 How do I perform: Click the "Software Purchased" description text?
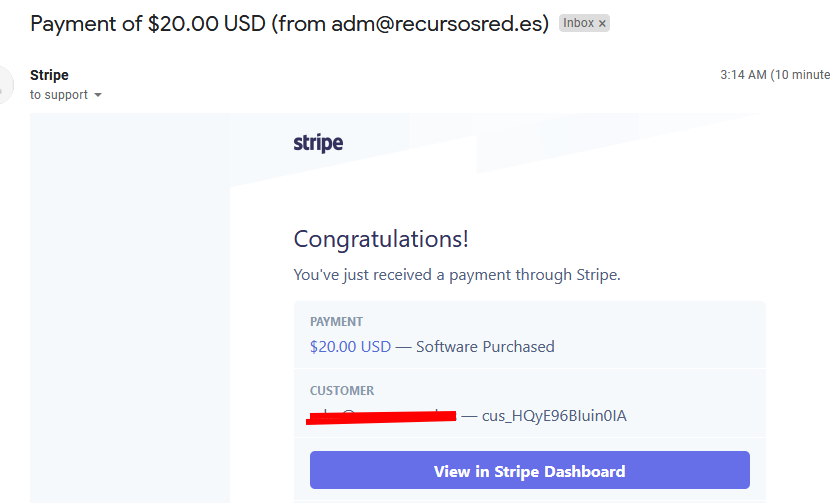click(485, 347)
